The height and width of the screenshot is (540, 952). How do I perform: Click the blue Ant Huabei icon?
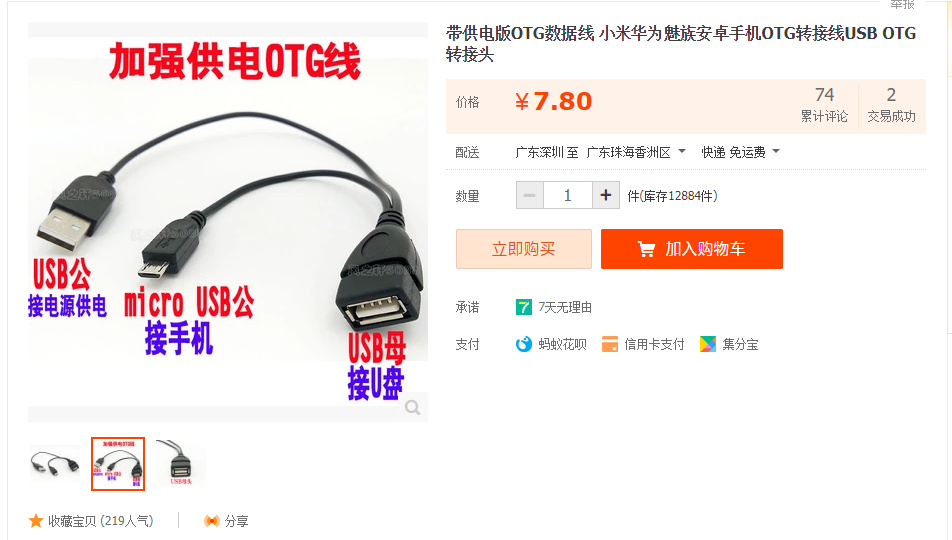point(523,344)
